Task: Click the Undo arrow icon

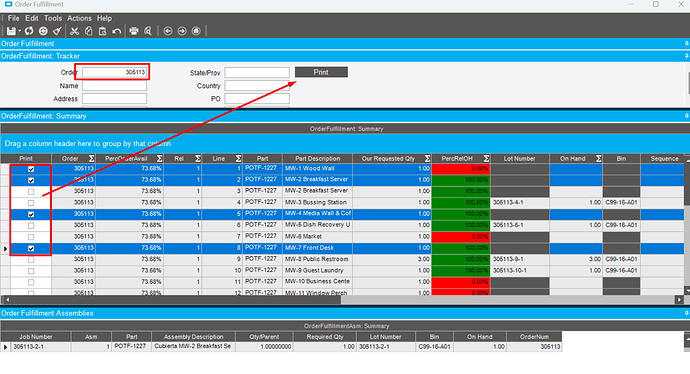Action: point(117,31)
